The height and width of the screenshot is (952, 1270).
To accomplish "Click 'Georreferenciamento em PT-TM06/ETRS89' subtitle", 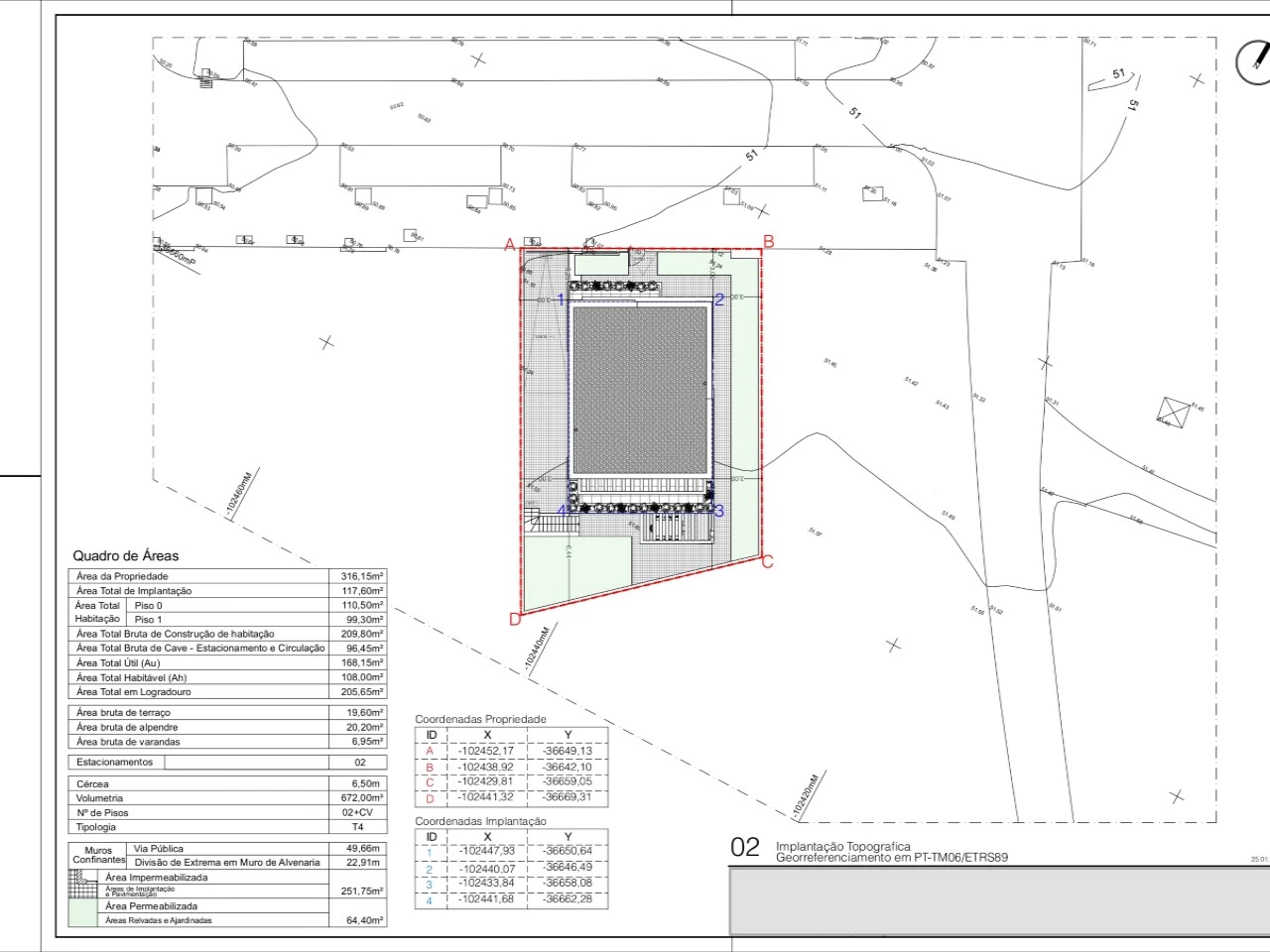I will pos(892,858).
